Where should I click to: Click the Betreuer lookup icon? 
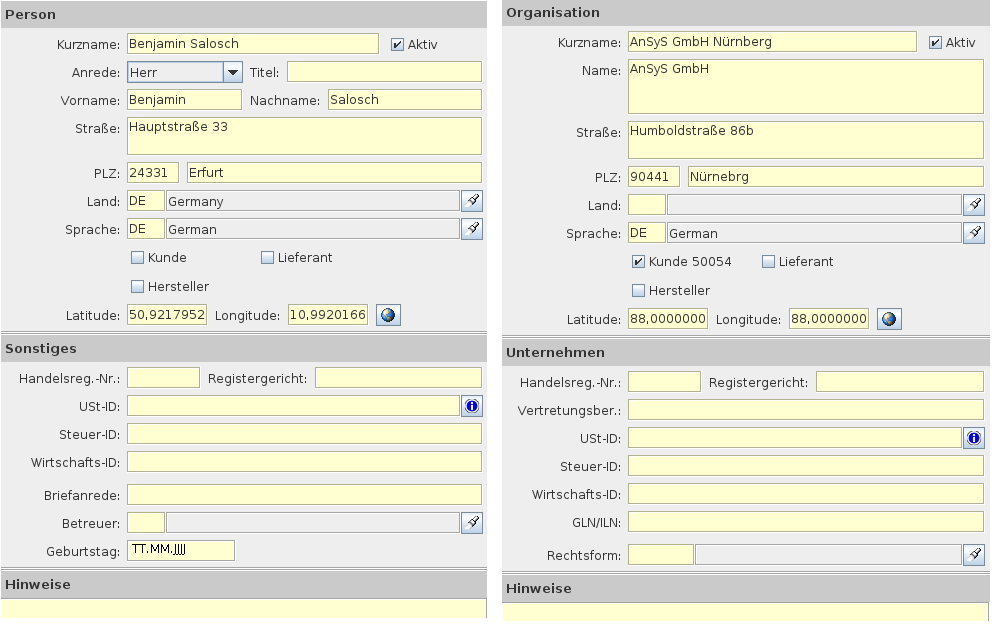click(472, 523)
